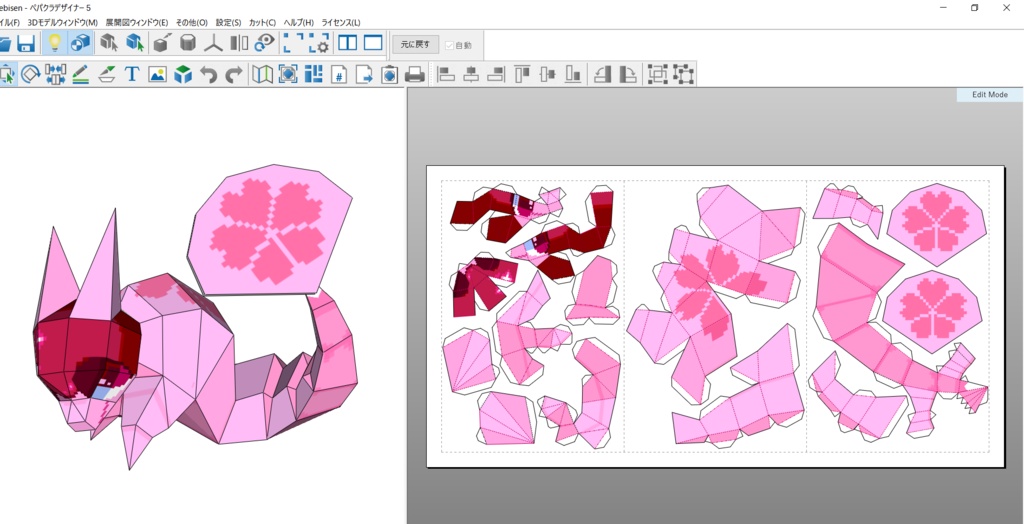Select the rotate part tool
The height and width of the screenshot is (524, 1024).
tap(30, 74)
